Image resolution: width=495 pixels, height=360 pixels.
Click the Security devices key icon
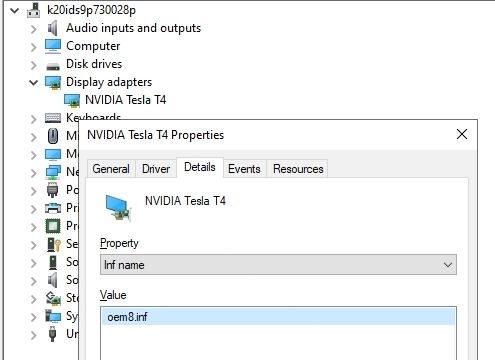53,244
